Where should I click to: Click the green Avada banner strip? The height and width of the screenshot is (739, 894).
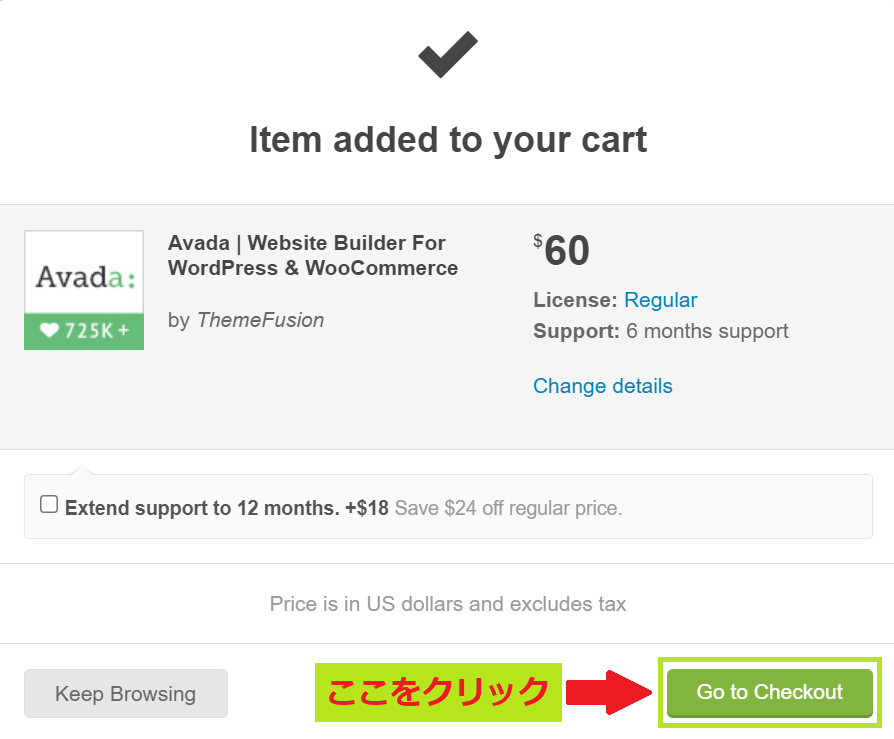(83, 329)
